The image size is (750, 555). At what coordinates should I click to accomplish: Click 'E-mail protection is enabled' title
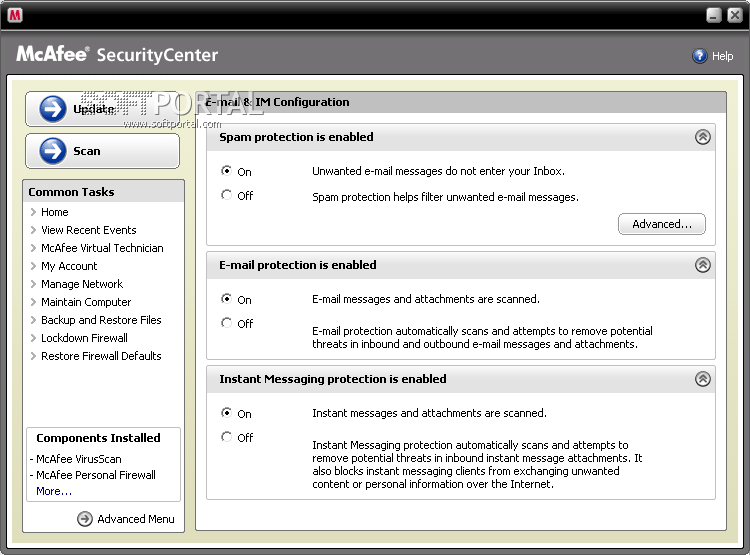point(298,265)
